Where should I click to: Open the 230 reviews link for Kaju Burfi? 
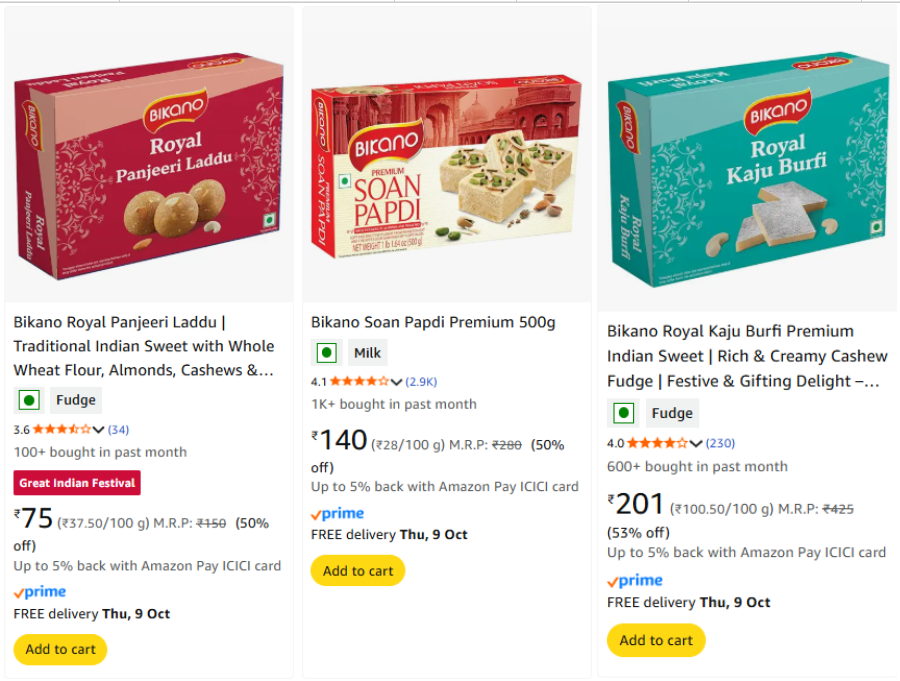(720, 443)
